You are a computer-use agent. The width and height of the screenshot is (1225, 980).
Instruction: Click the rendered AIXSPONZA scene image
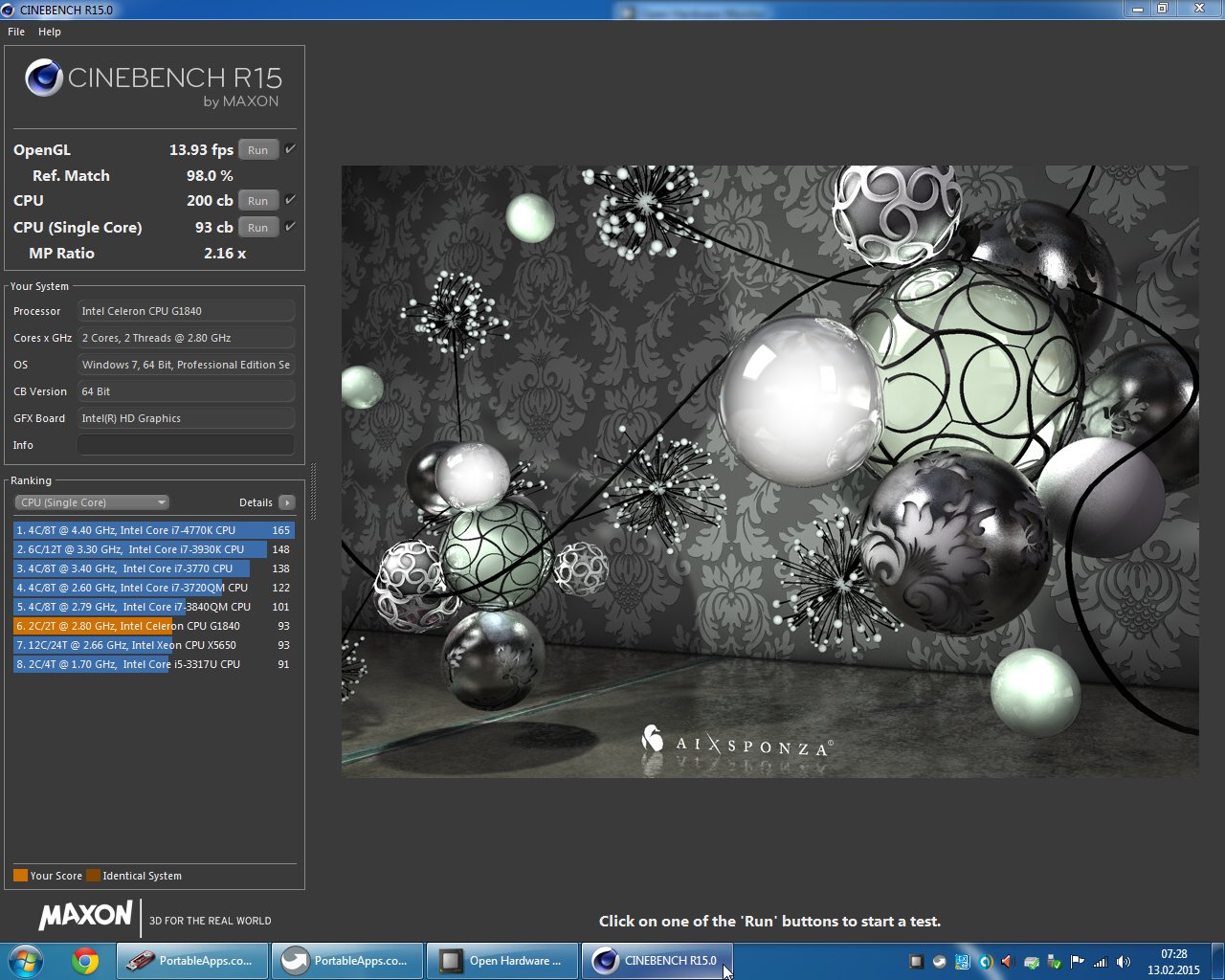pyautogui.click(x=769, y=472)
